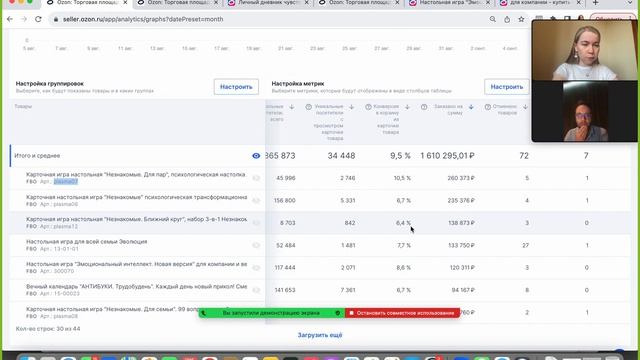Toggle eye icon for 'Вечный календарь АНТИБУКИ' row

[x=256, y=290]
